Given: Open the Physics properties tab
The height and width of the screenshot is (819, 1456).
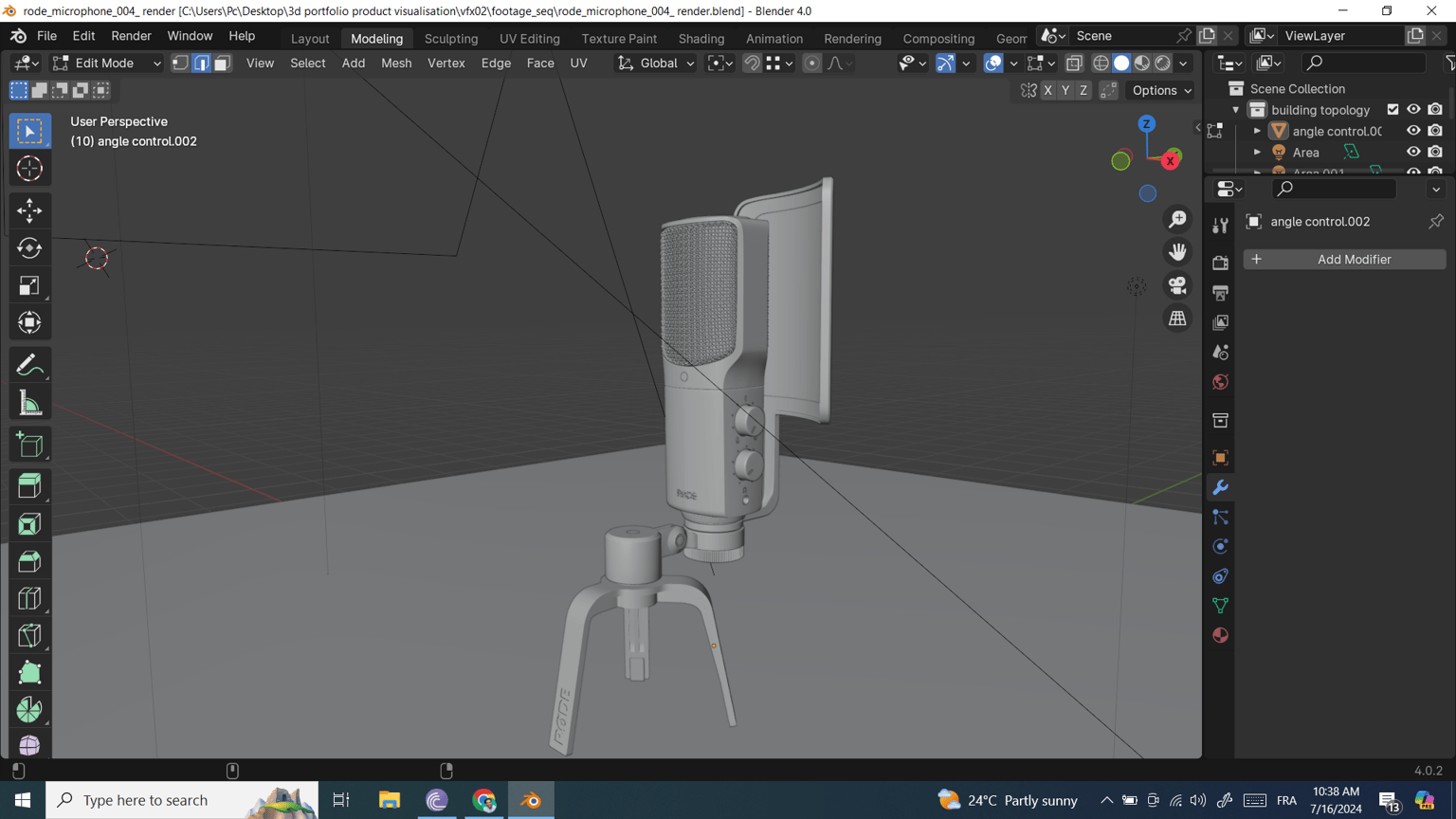Looking at the screenshot, I should click(1220, 547).
